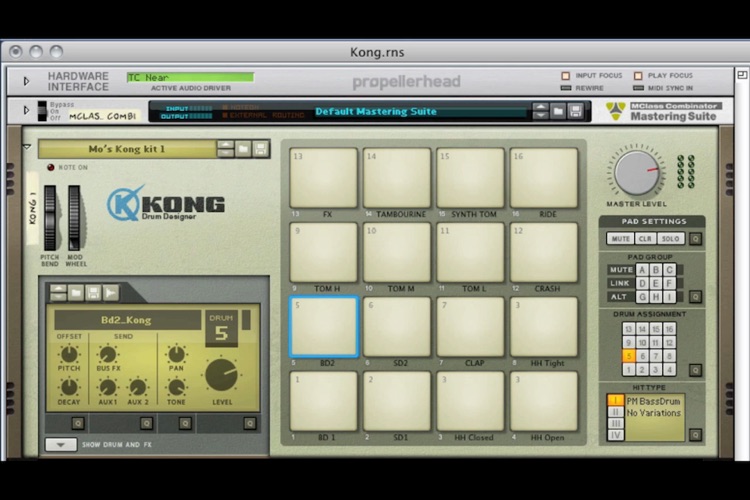This screenshot has height=500, width=750.
Task: Select hit type II
Action: (x=615, y=411)
